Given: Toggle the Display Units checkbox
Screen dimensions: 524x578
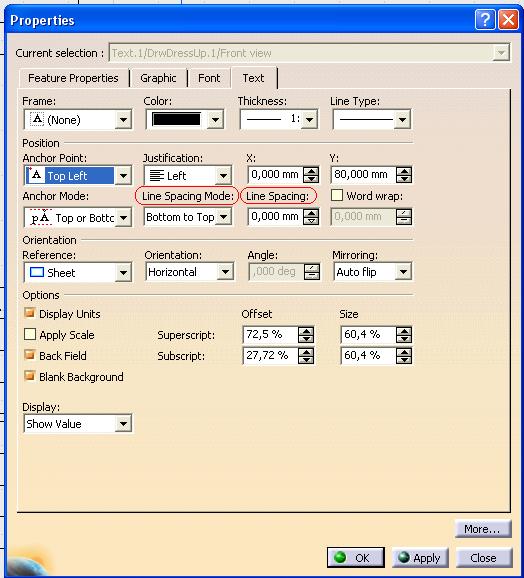Looking at the screenshot, I should coord(29,313).
